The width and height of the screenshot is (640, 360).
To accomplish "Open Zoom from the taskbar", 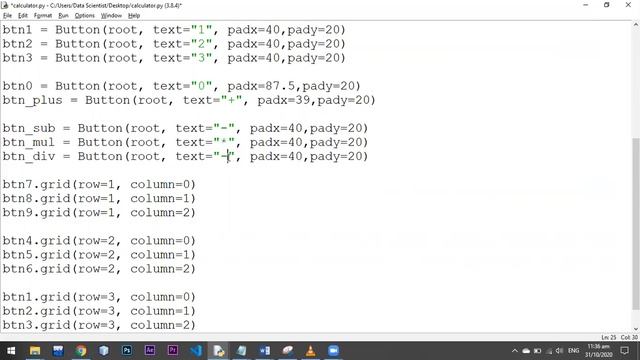I will click(333, 351).
